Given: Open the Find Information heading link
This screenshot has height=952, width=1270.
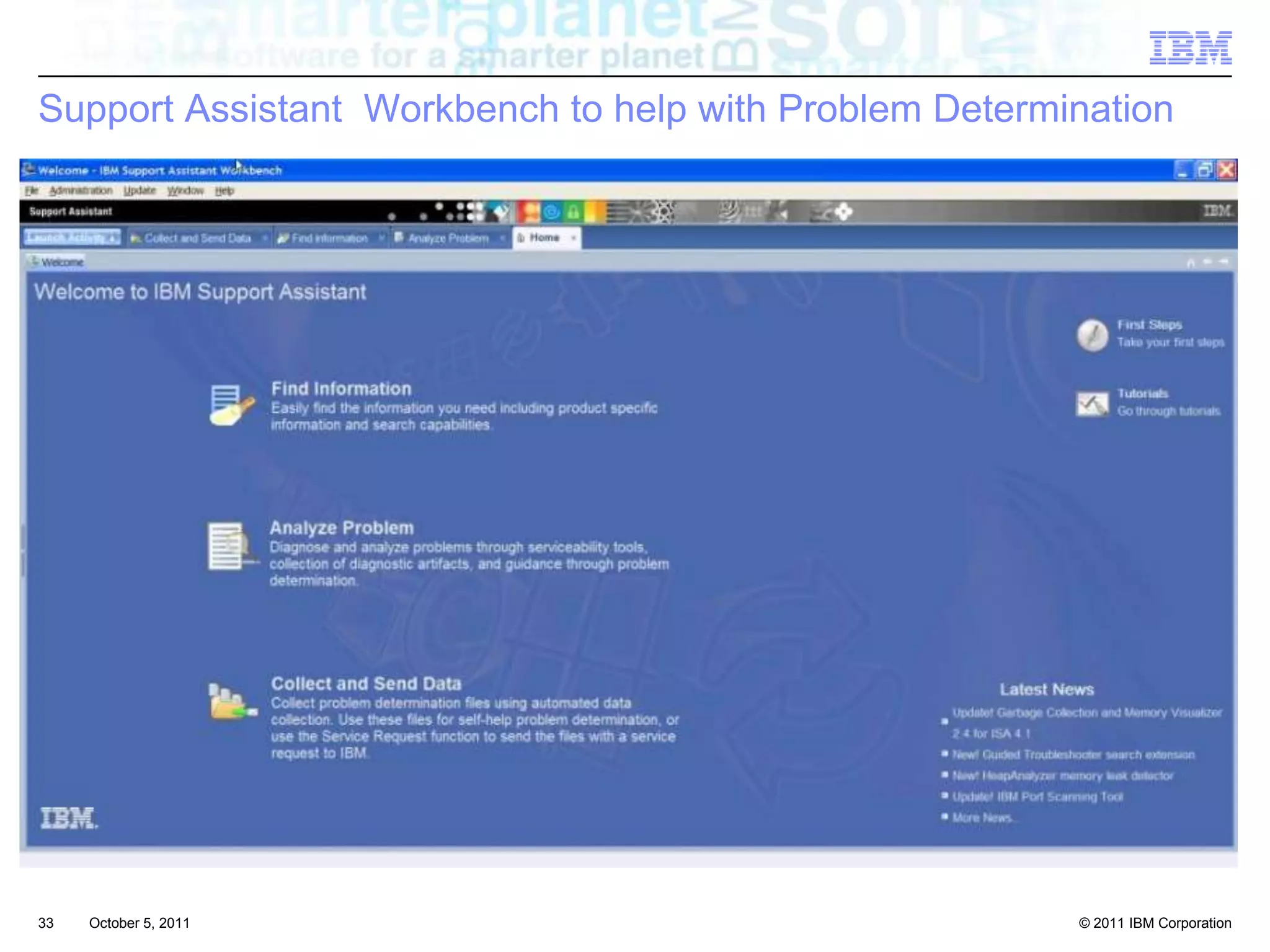Looking at the screenshot, I should click(x=341, y=389).
